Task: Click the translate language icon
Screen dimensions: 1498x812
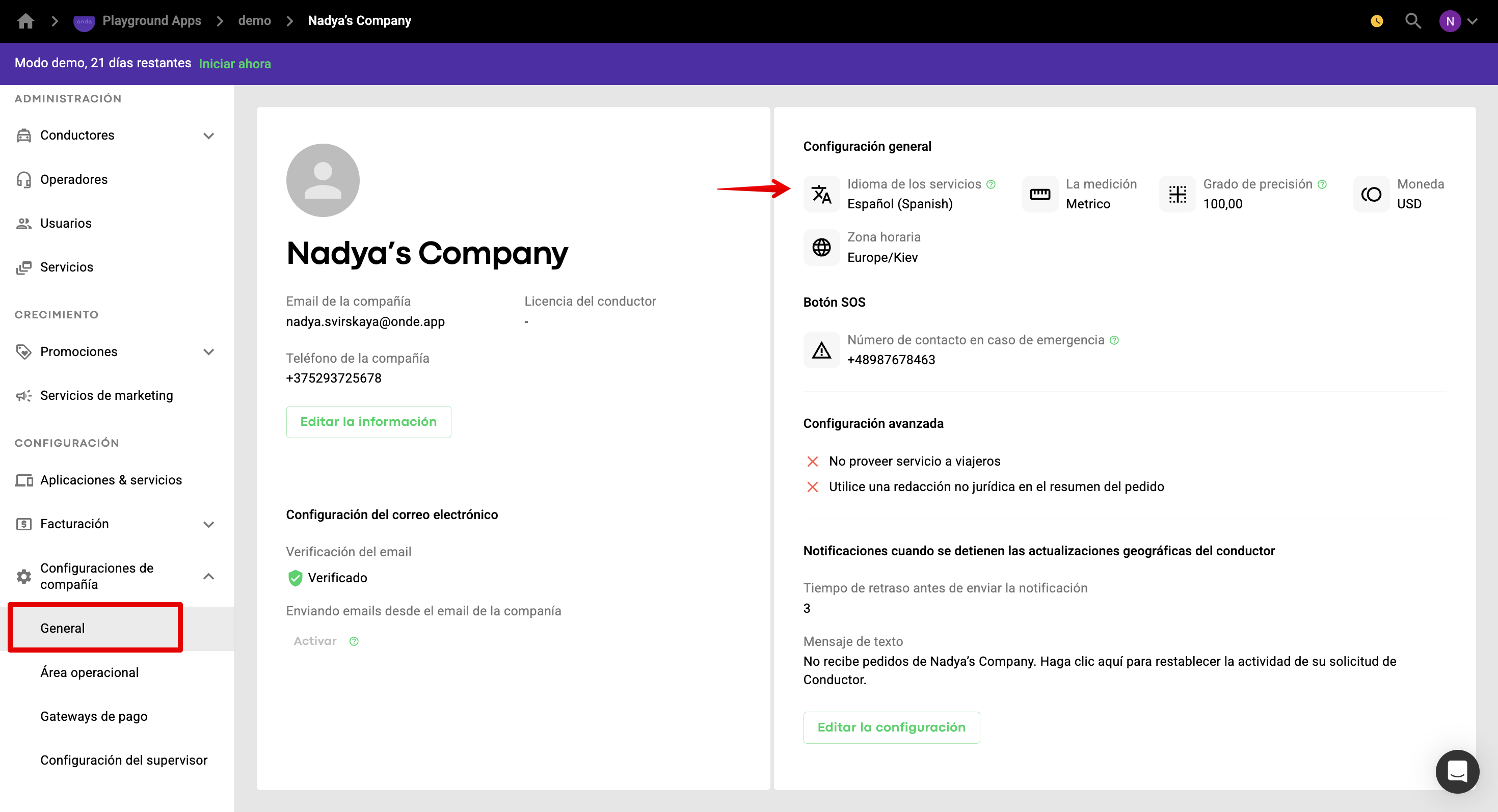Action: coord(821,194)
